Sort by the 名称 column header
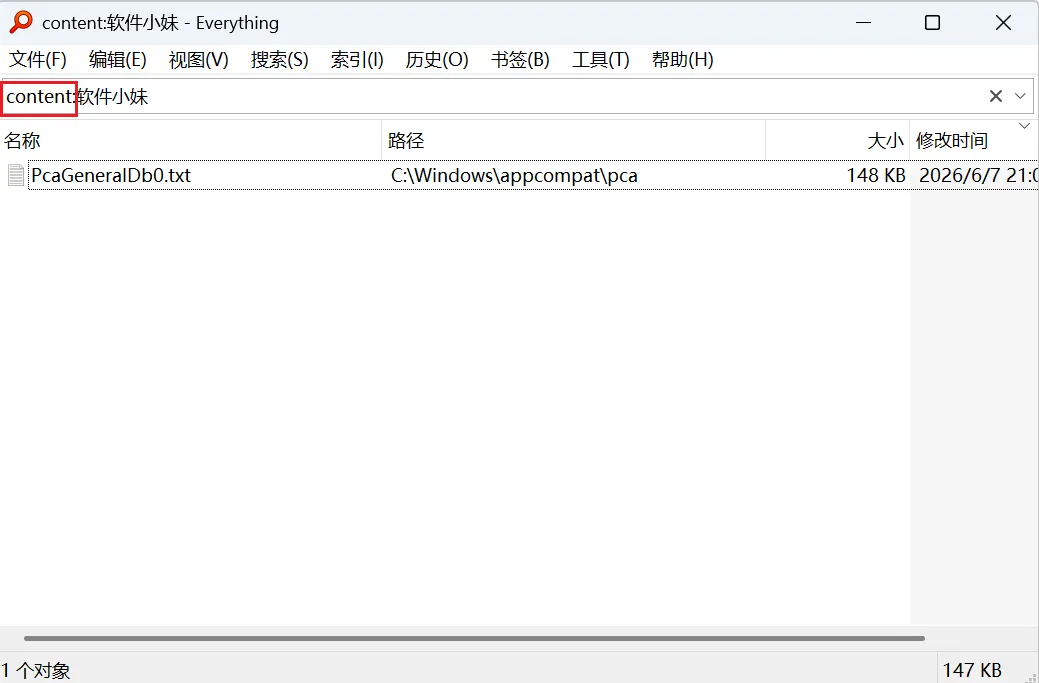Viewport: 1039px width, 683px height. [x=191, y=140]
